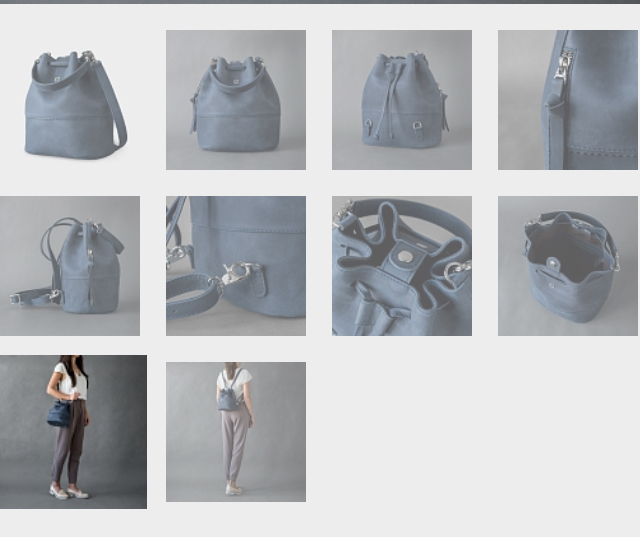
Task: Select photo of model holding bag by hand
Action: pyautogui.click(x=73, y=432)
